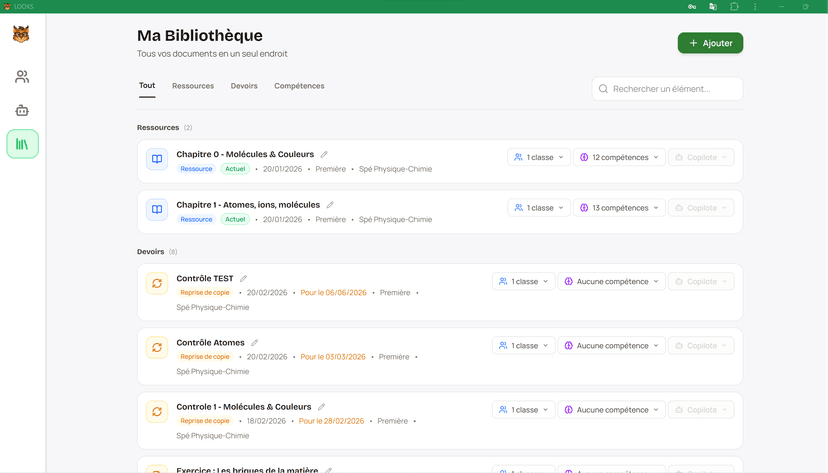This screenshot has height=473, width=828.
Task: Open the Aucune compétence dropdown for Contrôle TEST
Action: coord(612,282)
